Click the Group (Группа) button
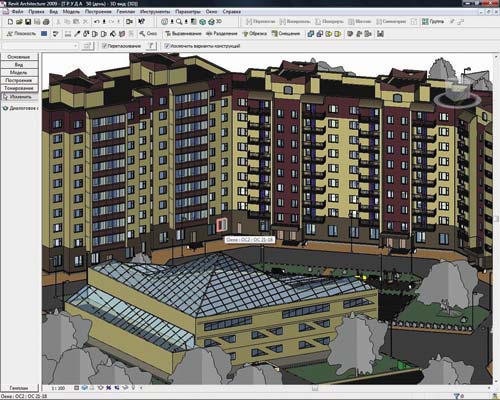The image size is (500, 400). click(x=433, y=22)
